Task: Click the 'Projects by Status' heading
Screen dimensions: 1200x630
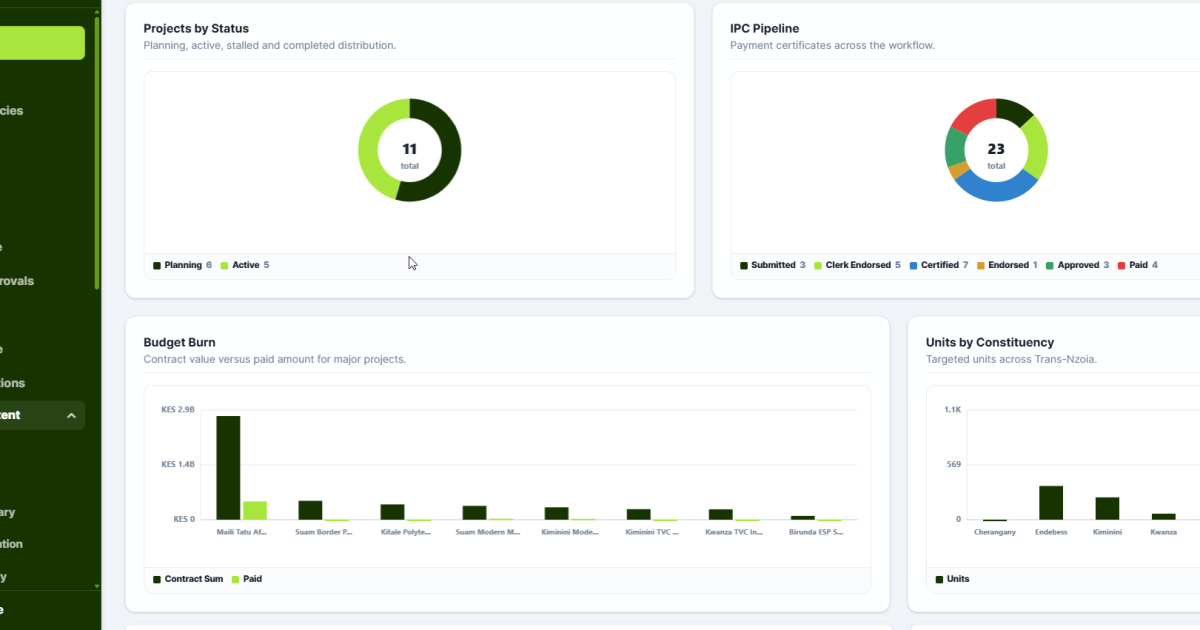Action: pos(196,28)
